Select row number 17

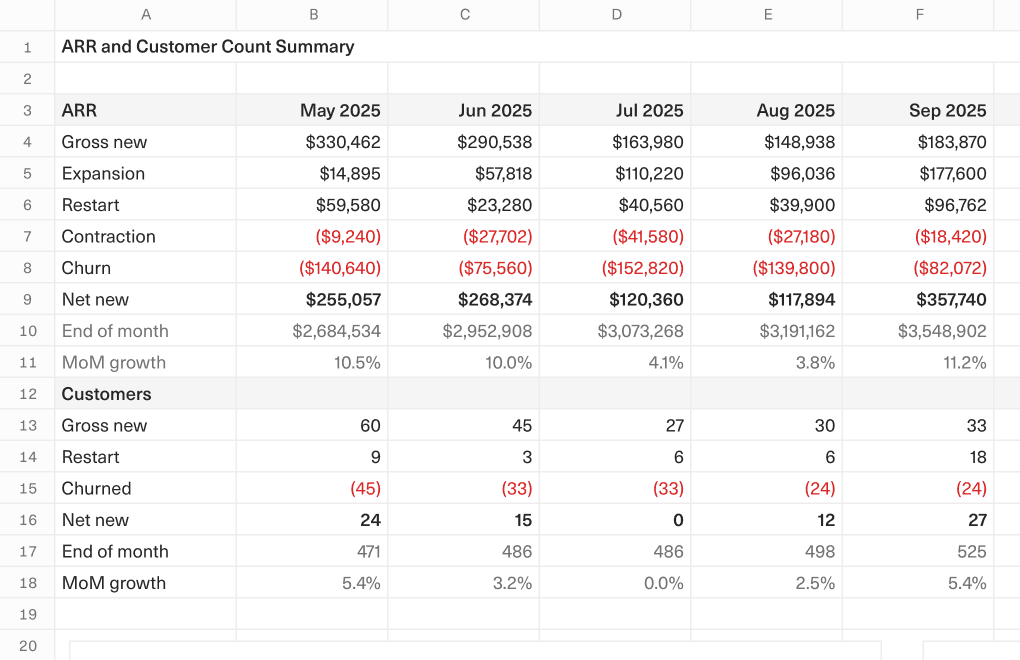pos(27,551)
